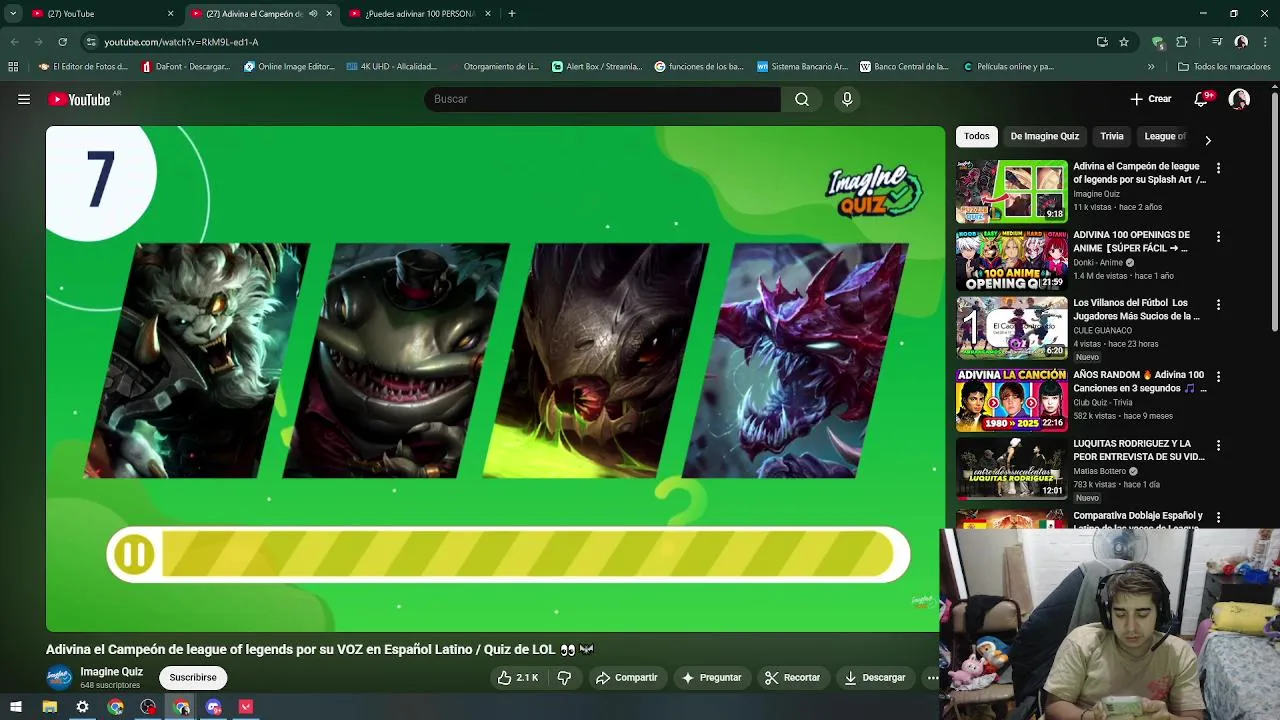Like the video (2.1 K)
Screen dimensions: 1280x720
click(518, 677)
